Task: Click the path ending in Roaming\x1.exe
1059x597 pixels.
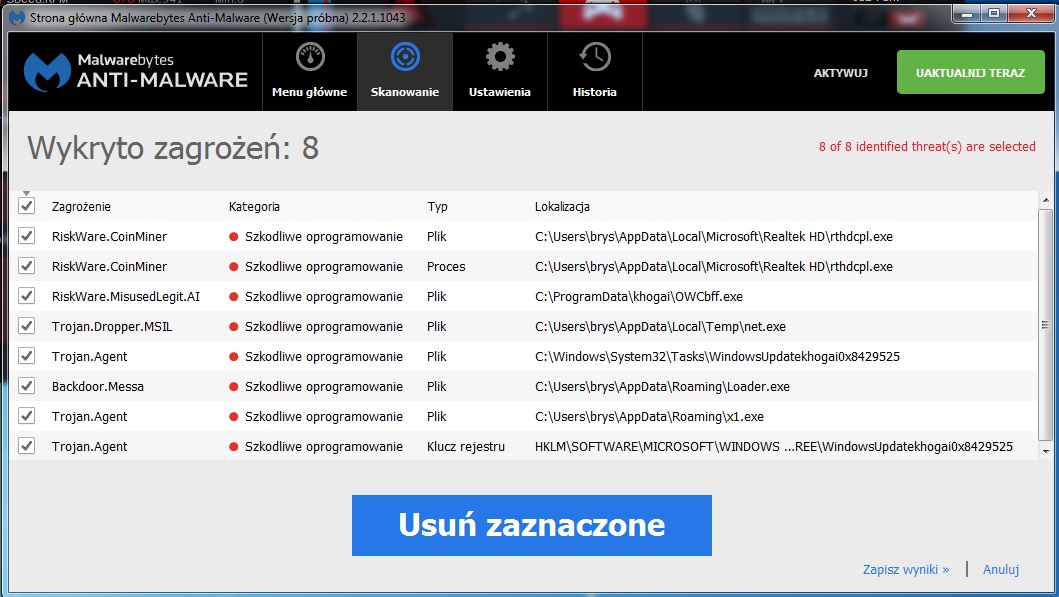Action: click(x=649, y=417)
